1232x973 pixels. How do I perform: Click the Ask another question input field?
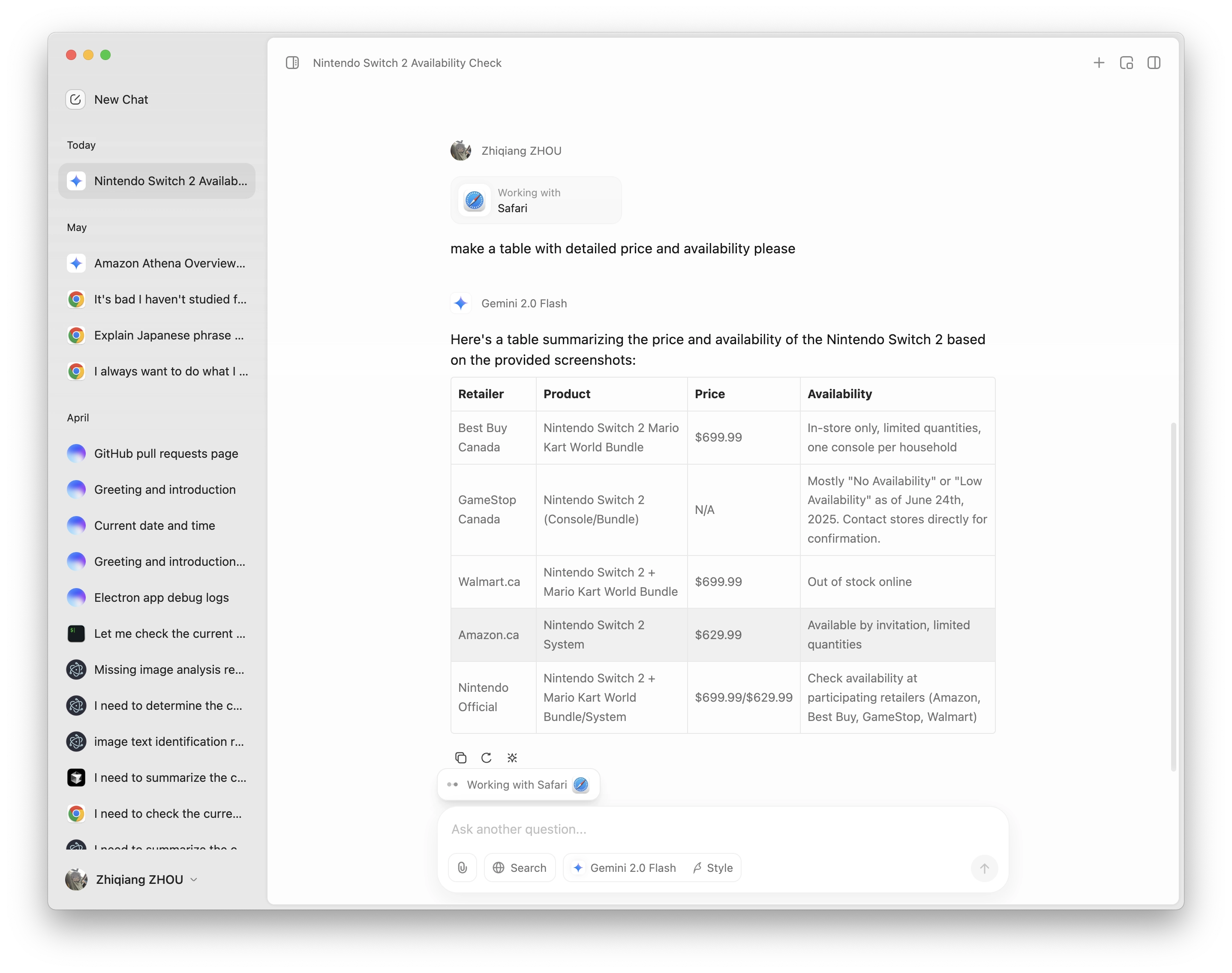[x=722, y=829]
